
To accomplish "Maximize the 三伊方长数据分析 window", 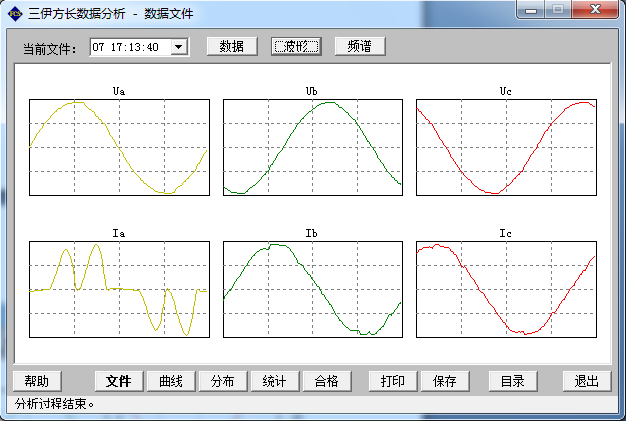I will [x=558, y=10].
